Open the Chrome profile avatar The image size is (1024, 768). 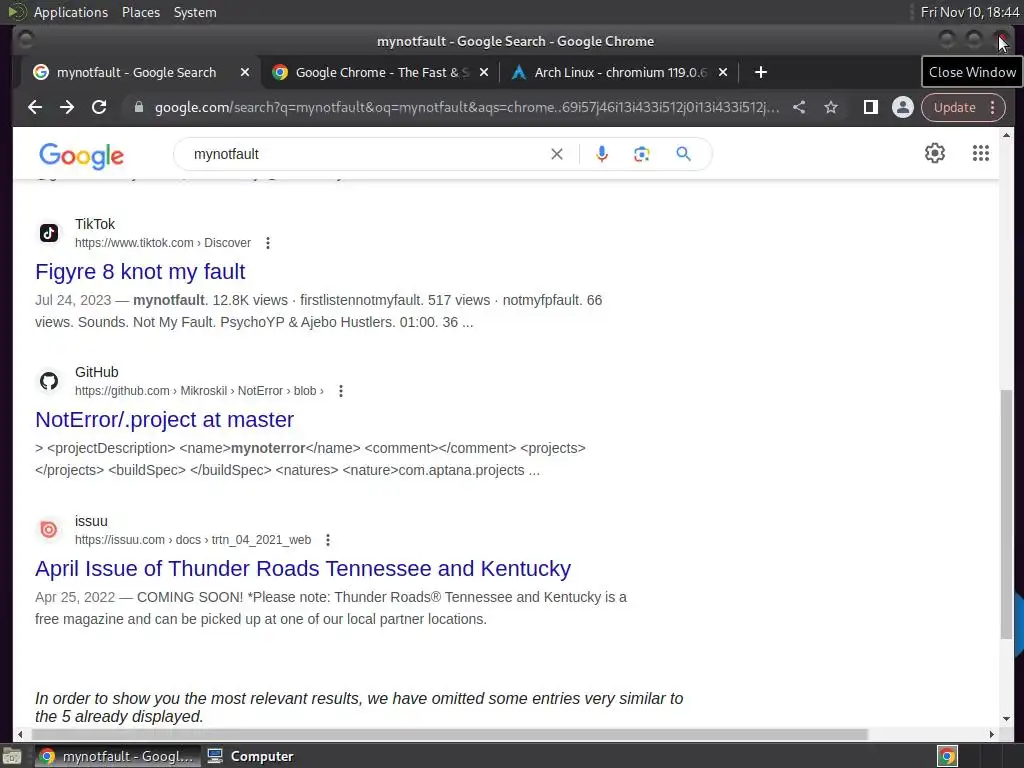point(903,107)
